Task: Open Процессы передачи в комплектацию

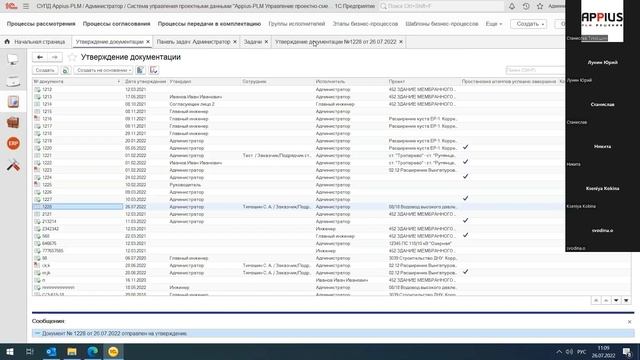Action: [x=209, y=24]
